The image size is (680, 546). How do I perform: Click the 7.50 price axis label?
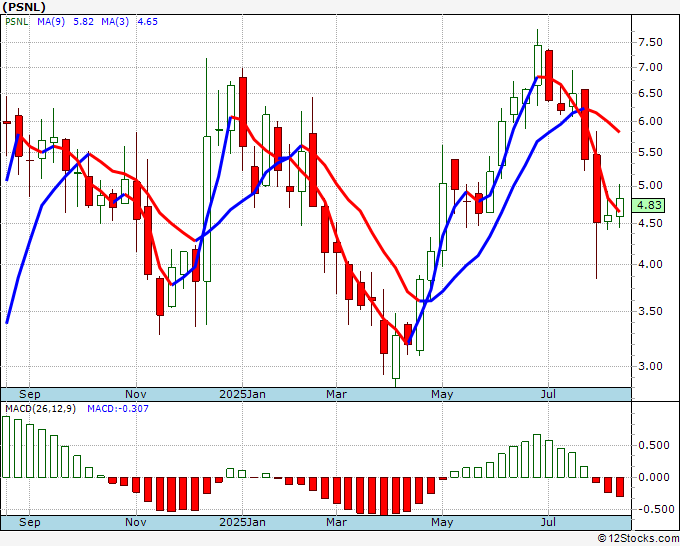650,43
